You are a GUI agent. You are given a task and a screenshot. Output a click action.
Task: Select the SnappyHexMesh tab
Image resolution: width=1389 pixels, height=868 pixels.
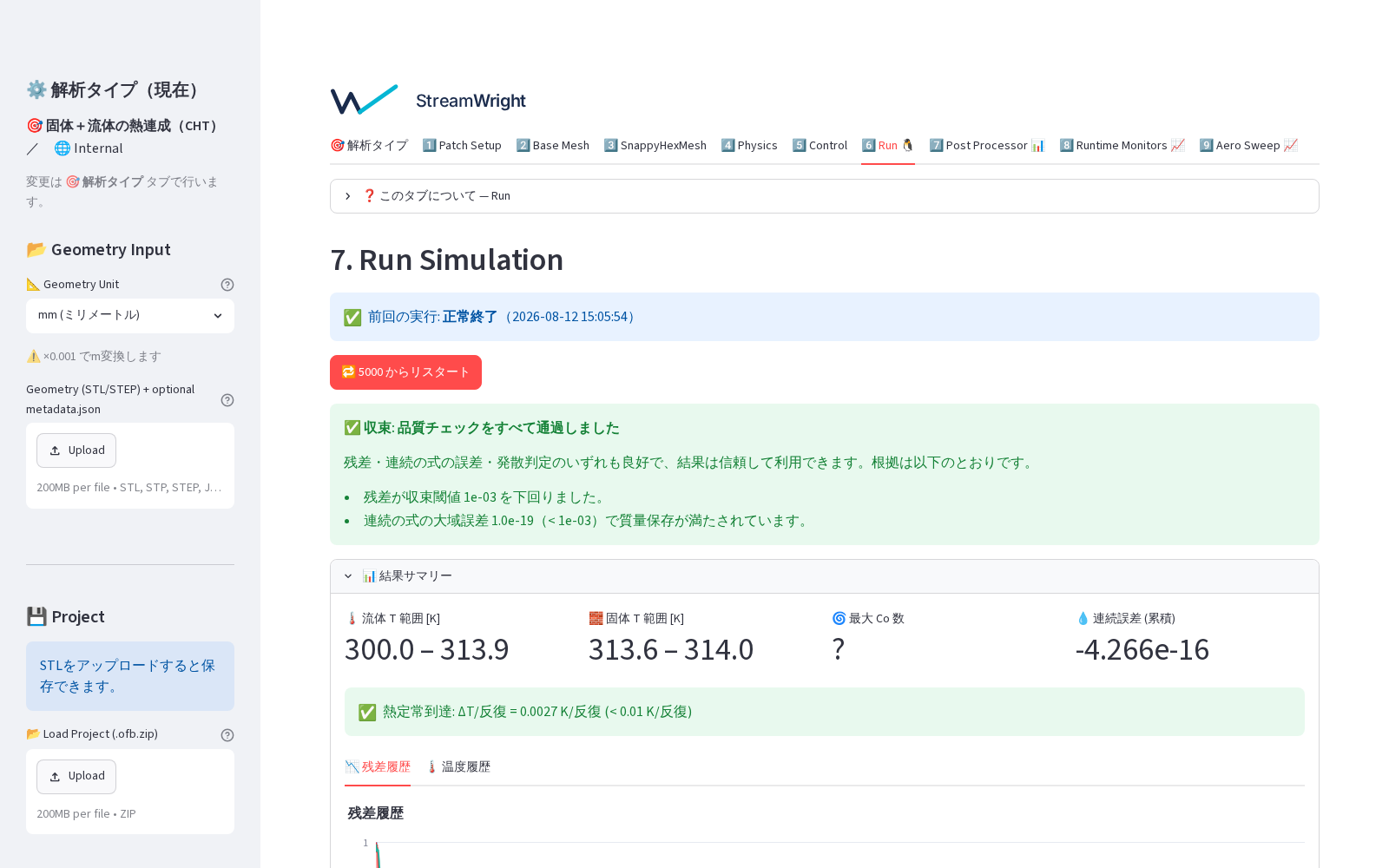655,146
